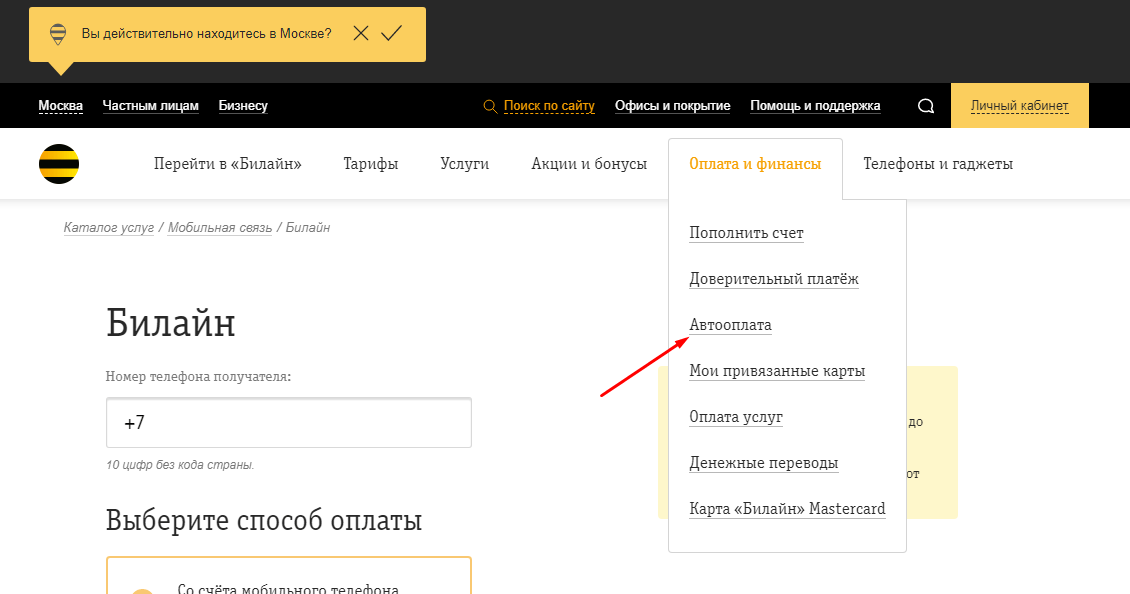Viewport: 1130px width, 594px height.
Task: Choose Доверительный платёж menu entry
Action: coord(774,279)
